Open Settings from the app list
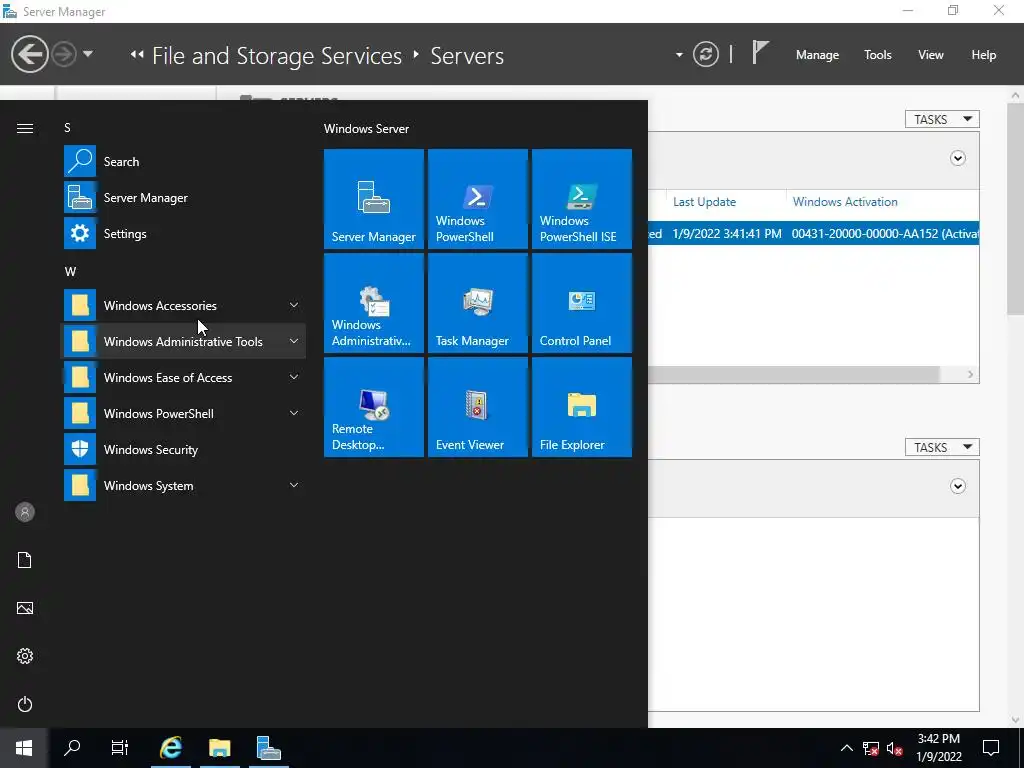The width and height of the screenshot is (1024, 768). pyautogui.click(x=183, y=233)
